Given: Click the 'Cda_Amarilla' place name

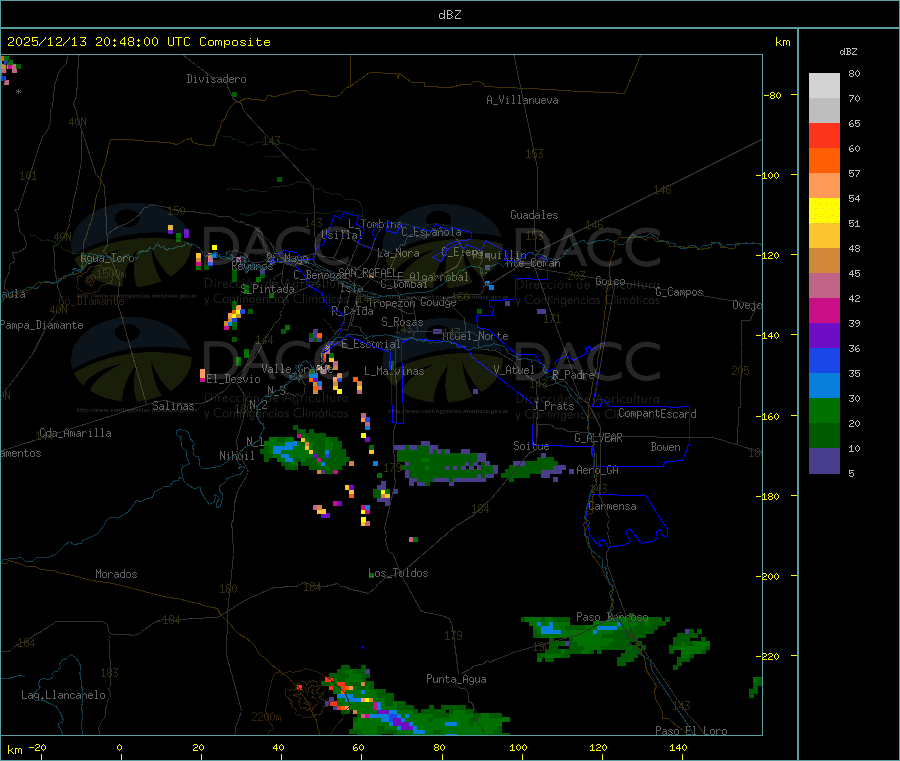Looking at the screenshot, I should pos(75,433).
